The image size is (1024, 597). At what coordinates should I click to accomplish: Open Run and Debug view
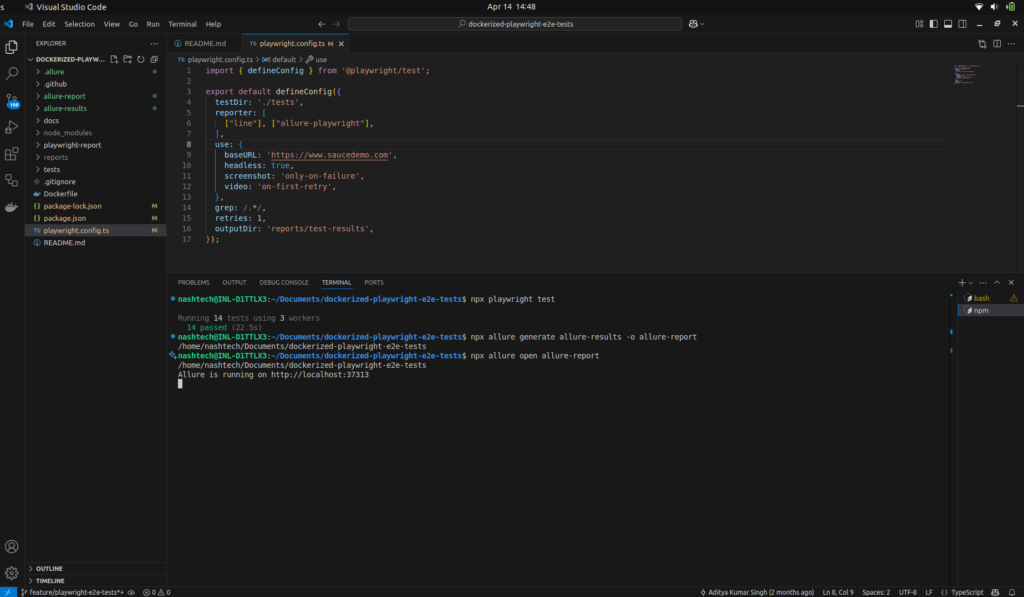[12, 127]
